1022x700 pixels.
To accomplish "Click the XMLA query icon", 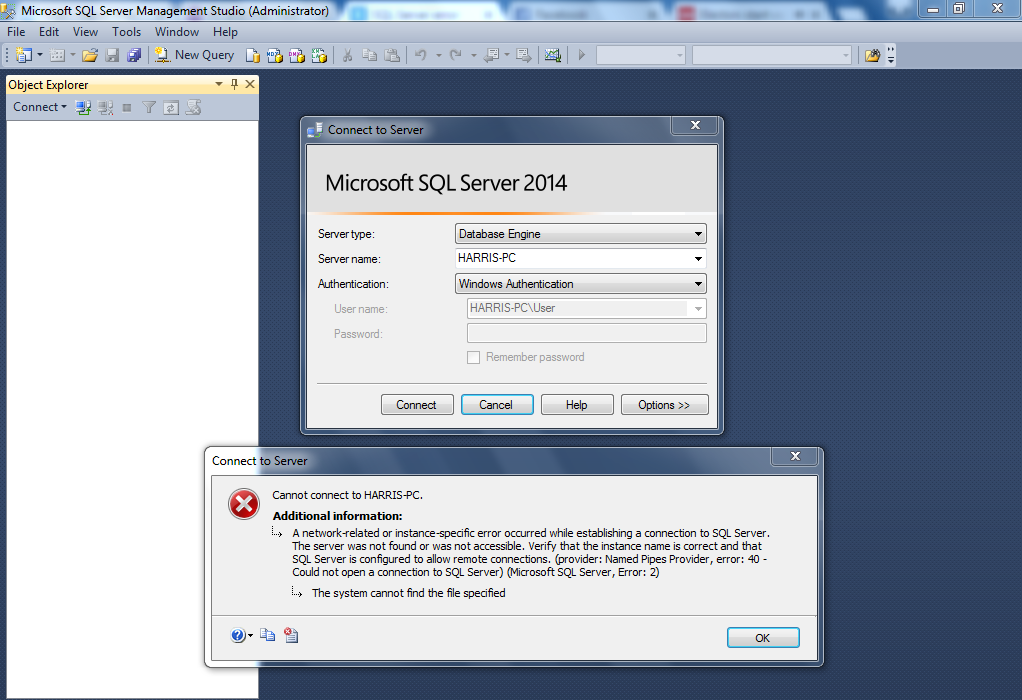I will pos(319,55).
